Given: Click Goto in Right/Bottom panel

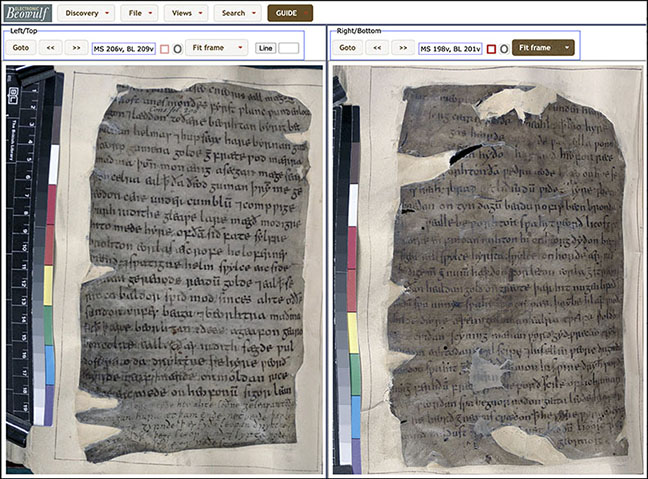Looking at the screenshot, I should (347, 48).
